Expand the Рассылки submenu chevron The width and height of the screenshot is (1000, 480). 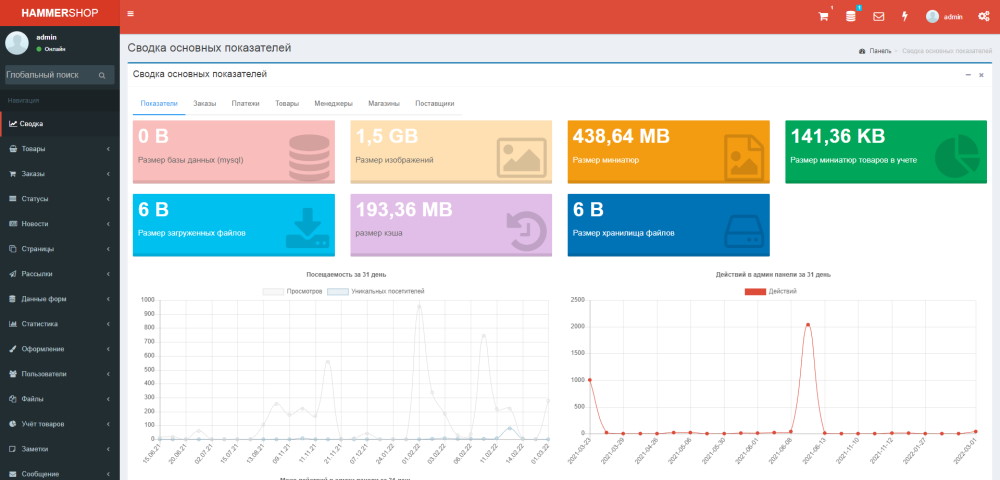point(108,273)
